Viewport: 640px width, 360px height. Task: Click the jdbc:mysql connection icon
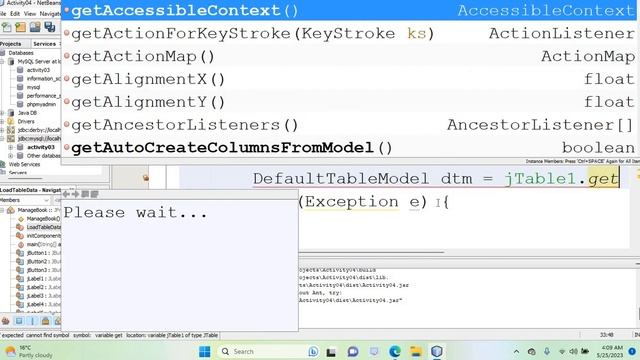coord(11,138)
